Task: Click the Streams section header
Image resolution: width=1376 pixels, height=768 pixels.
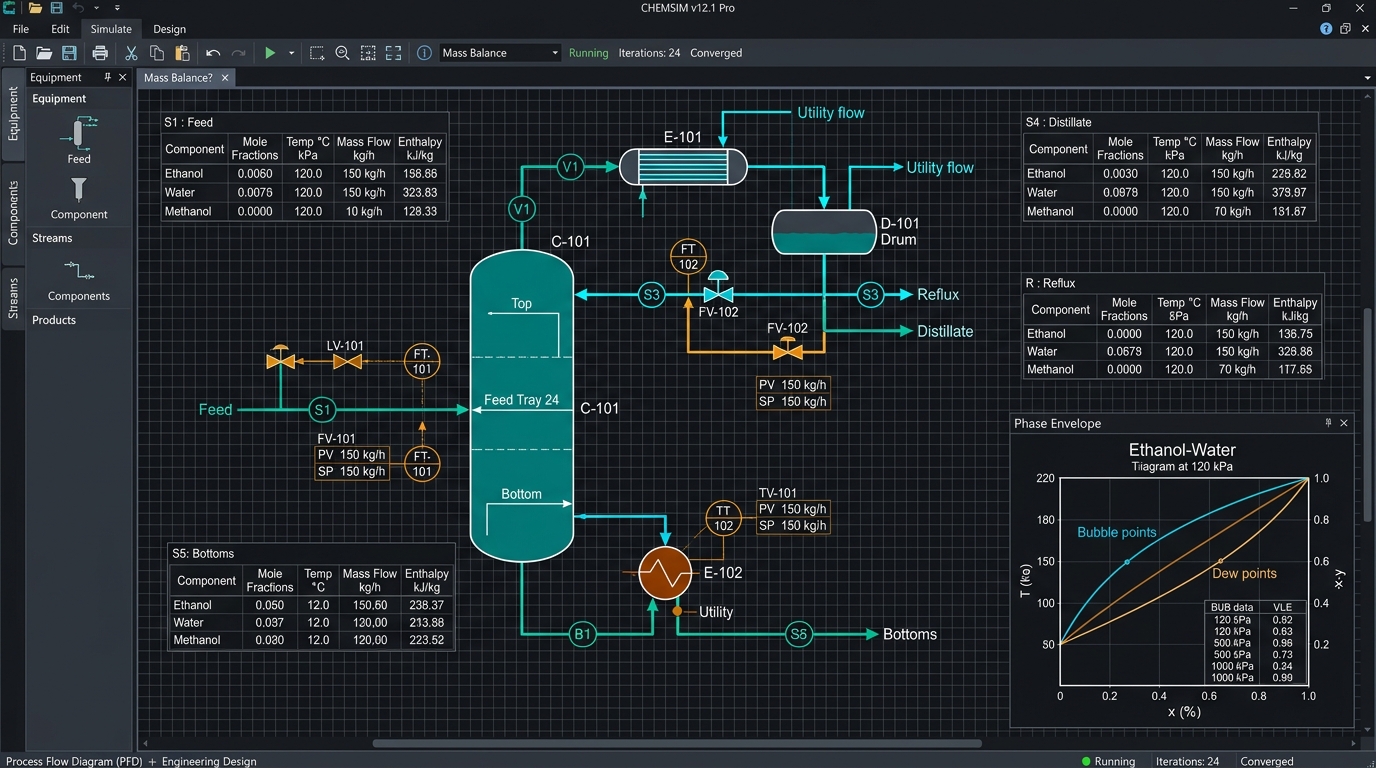Action: 52,238
